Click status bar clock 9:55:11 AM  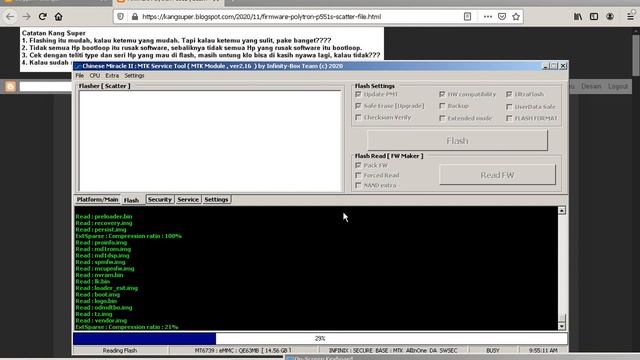(543, 350)
